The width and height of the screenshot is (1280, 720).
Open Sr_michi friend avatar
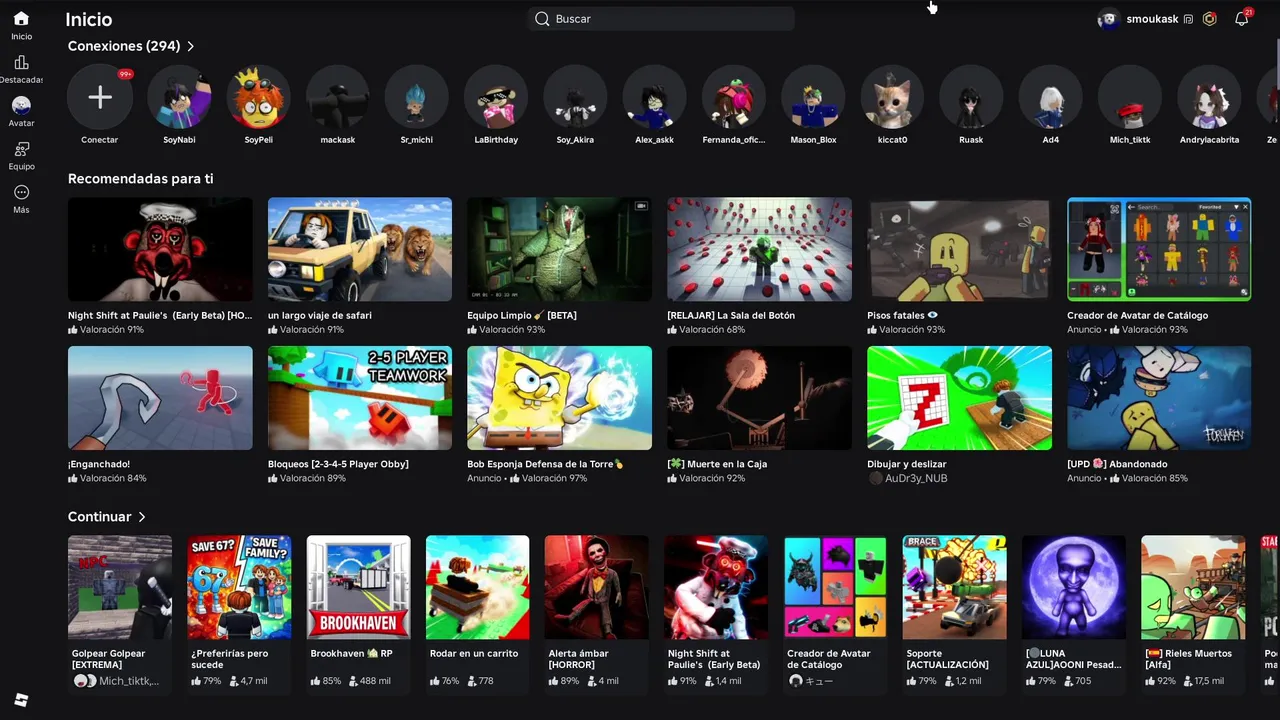click(x=417, y=97)
